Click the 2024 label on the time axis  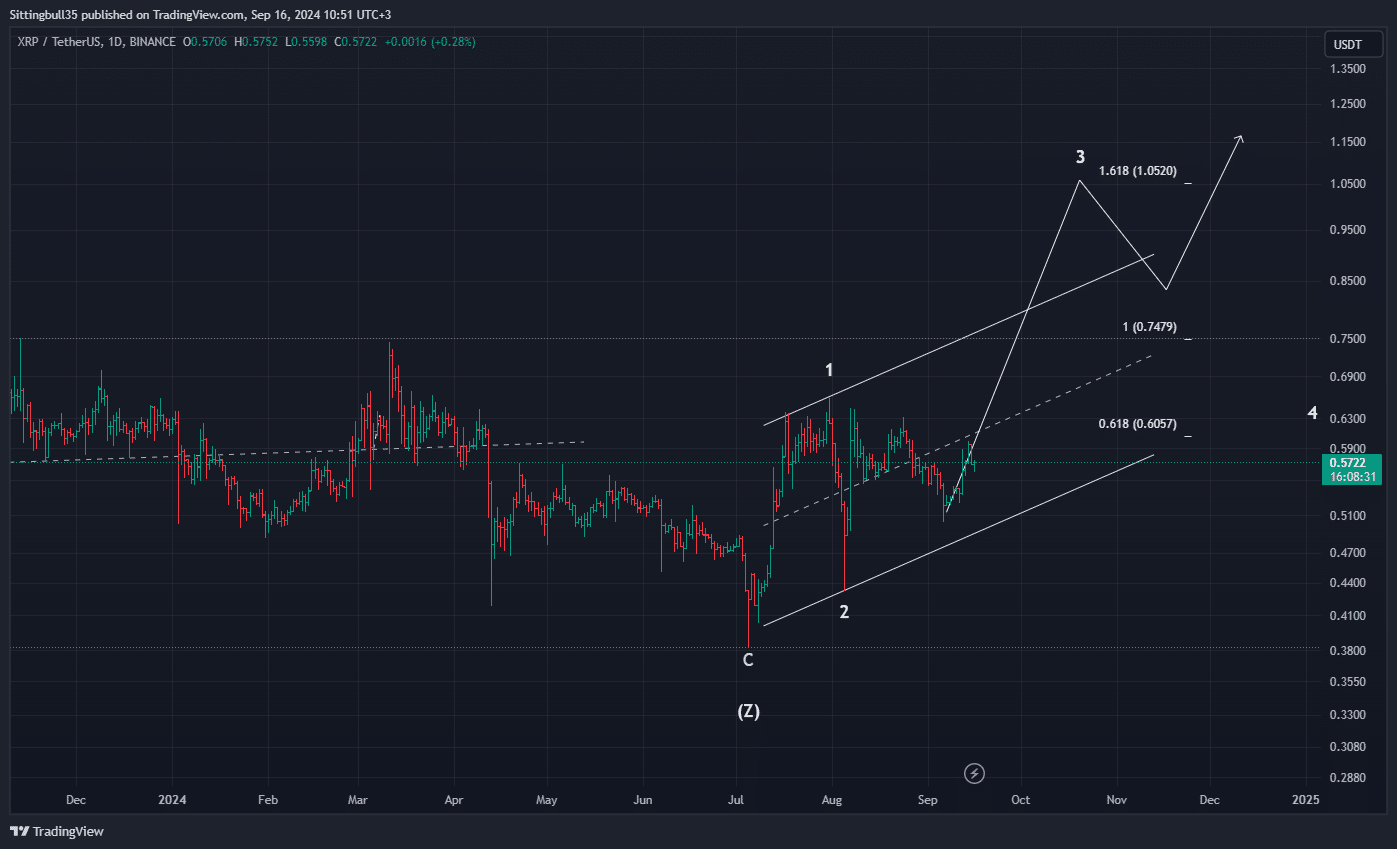coord(173,800)
